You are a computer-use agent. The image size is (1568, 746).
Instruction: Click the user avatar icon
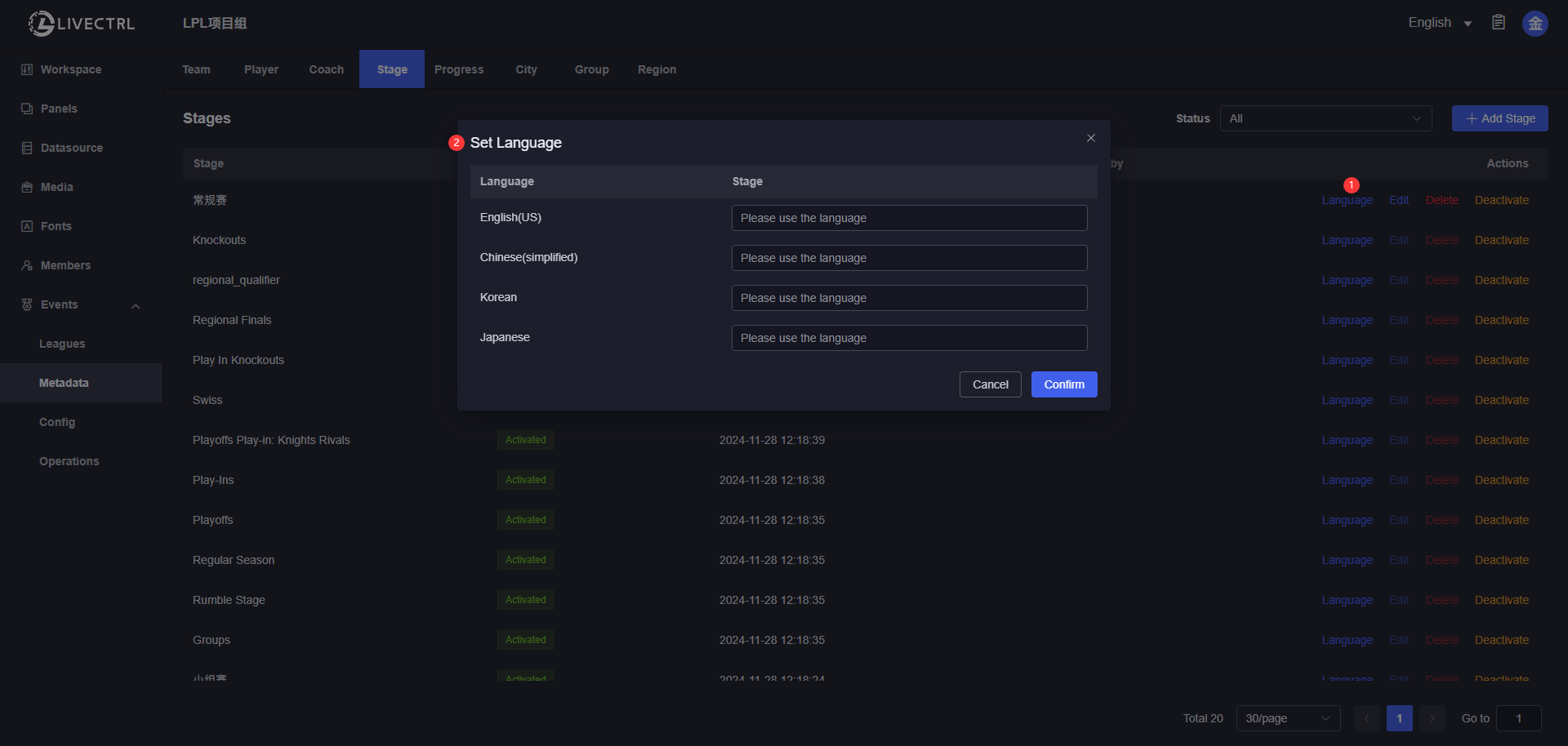pos(1535,24)
